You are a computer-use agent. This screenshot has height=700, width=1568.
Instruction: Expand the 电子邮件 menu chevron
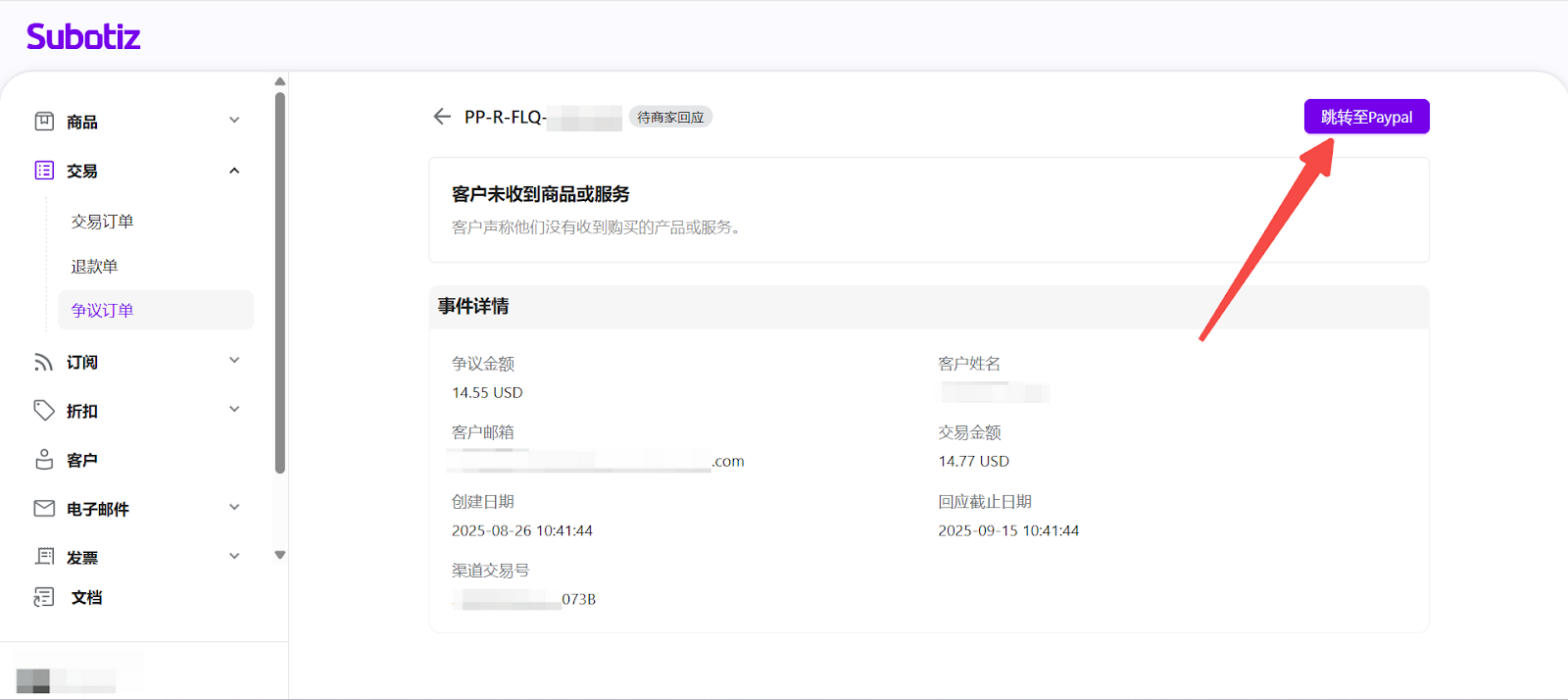234,508
